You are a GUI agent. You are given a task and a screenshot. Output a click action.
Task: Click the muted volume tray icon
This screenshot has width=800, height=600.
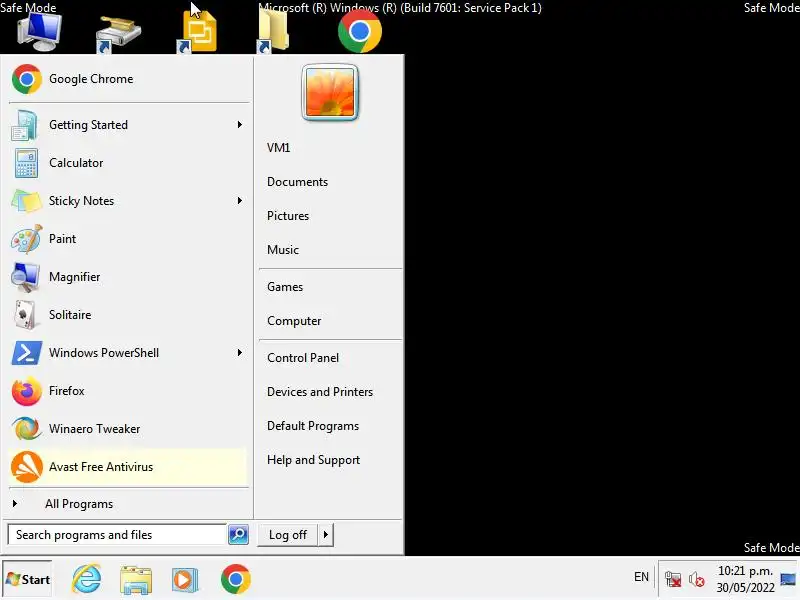click(696, 580)
